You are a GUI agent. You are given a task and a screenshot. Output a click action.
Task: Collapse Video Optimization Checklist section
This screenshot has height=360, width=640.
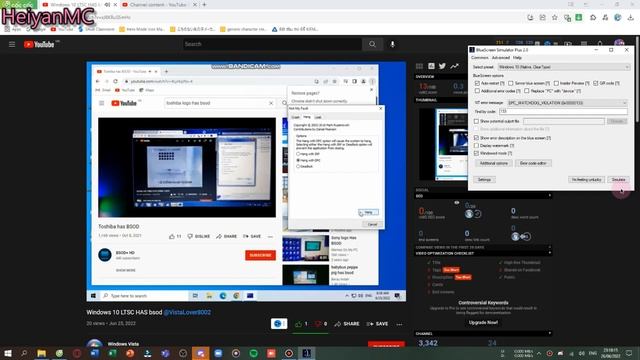tap(549, 253)
